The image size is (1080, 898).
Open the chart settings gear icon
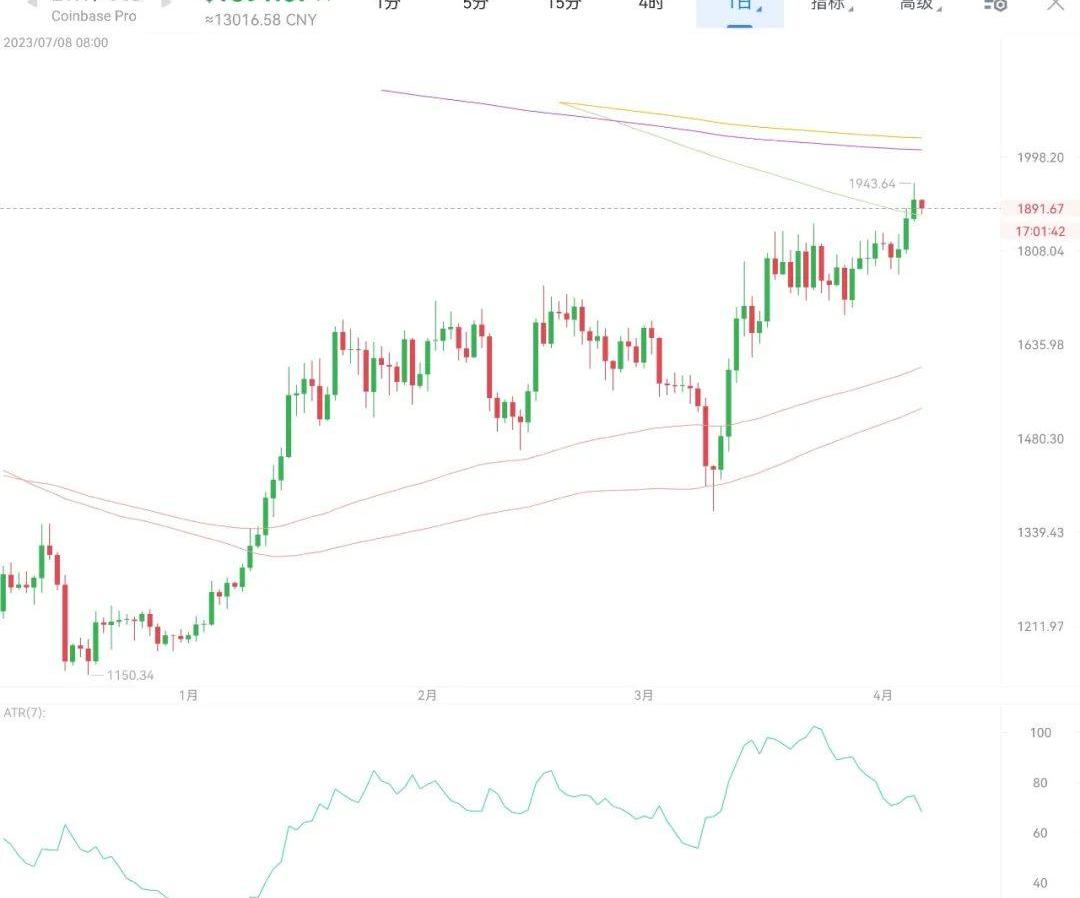pos(995,5)
